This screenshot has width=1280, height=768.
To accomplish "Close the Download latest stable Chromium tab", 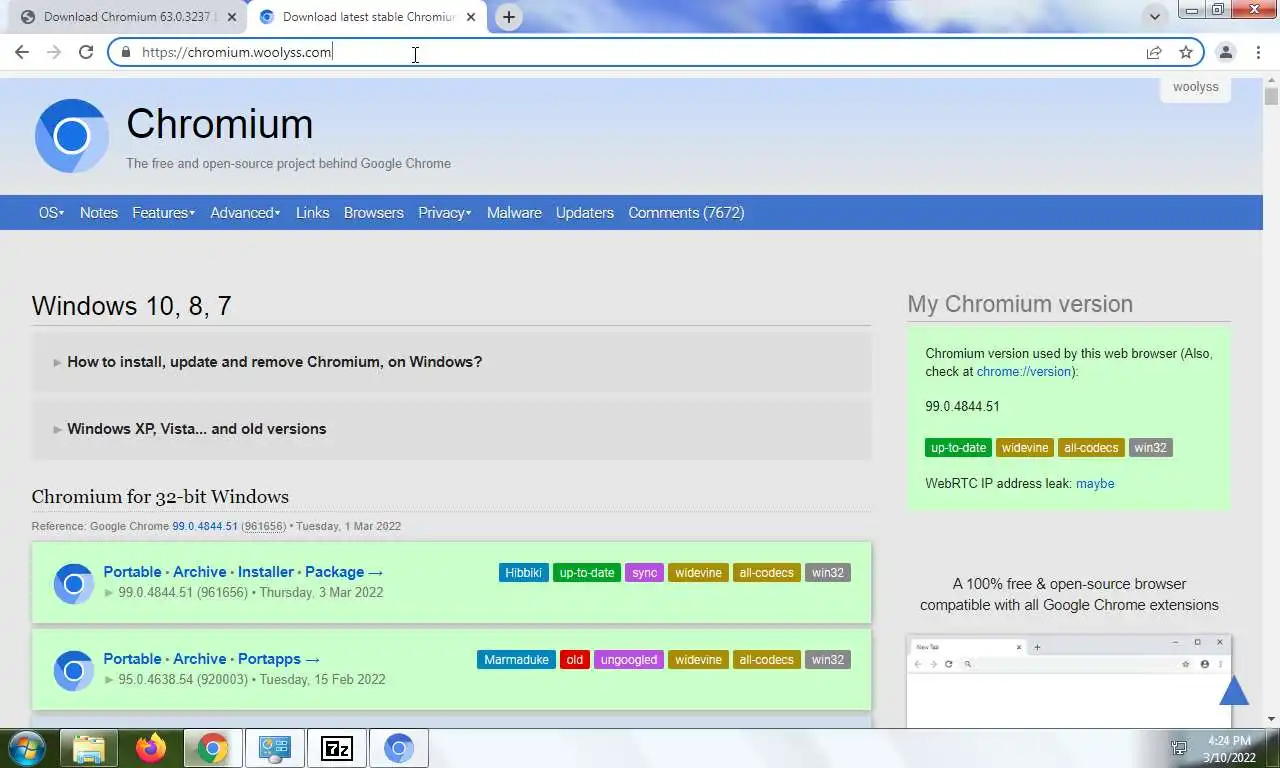I will pyautogui.click(x=471, y=17).
